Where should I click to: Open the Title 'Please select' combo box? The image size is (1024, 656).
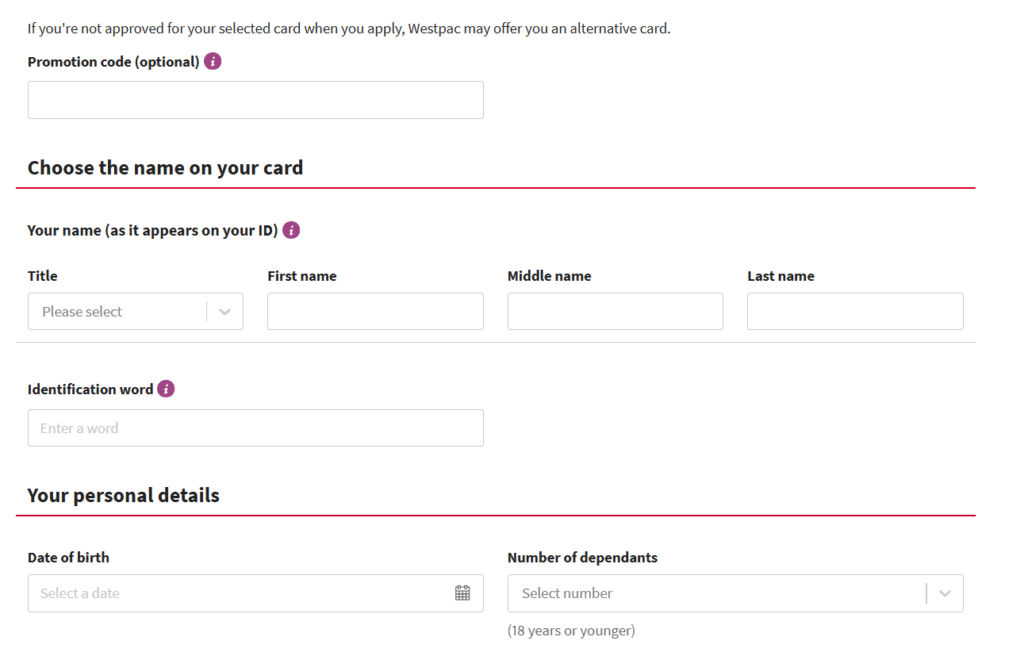[120, 312]
